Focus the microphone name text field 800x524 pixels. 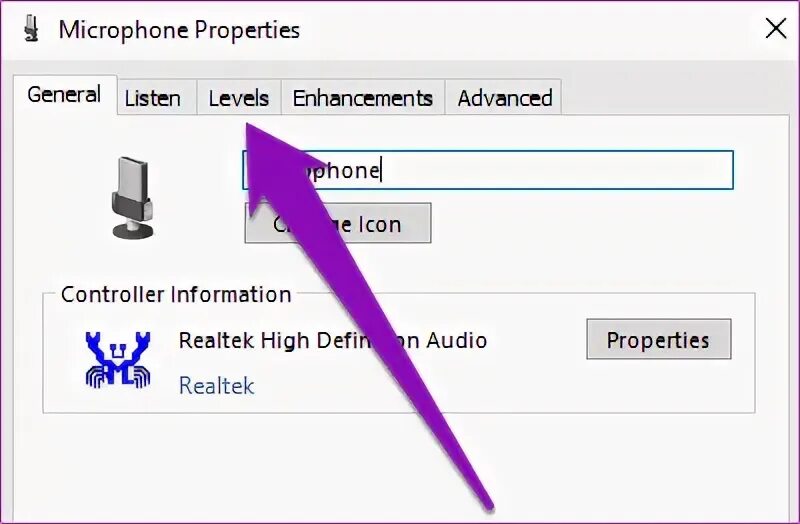pyautogui.click(x=488, y=170)
